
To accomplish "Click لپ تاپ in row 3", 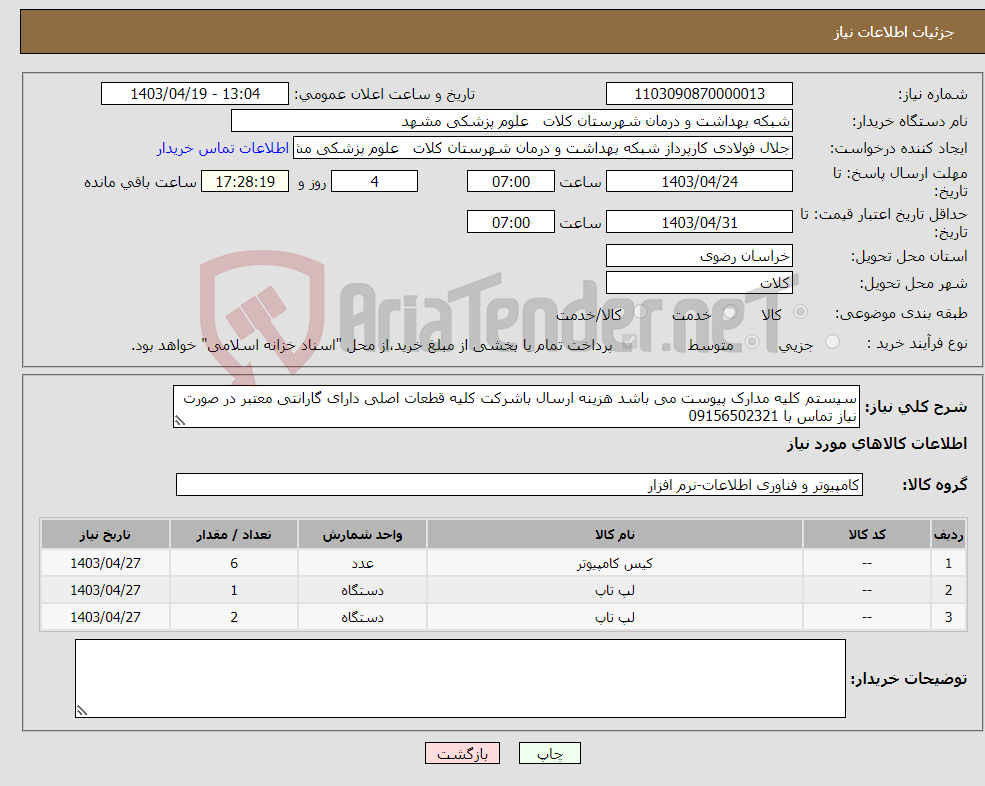I will click(x=614, y=618).
